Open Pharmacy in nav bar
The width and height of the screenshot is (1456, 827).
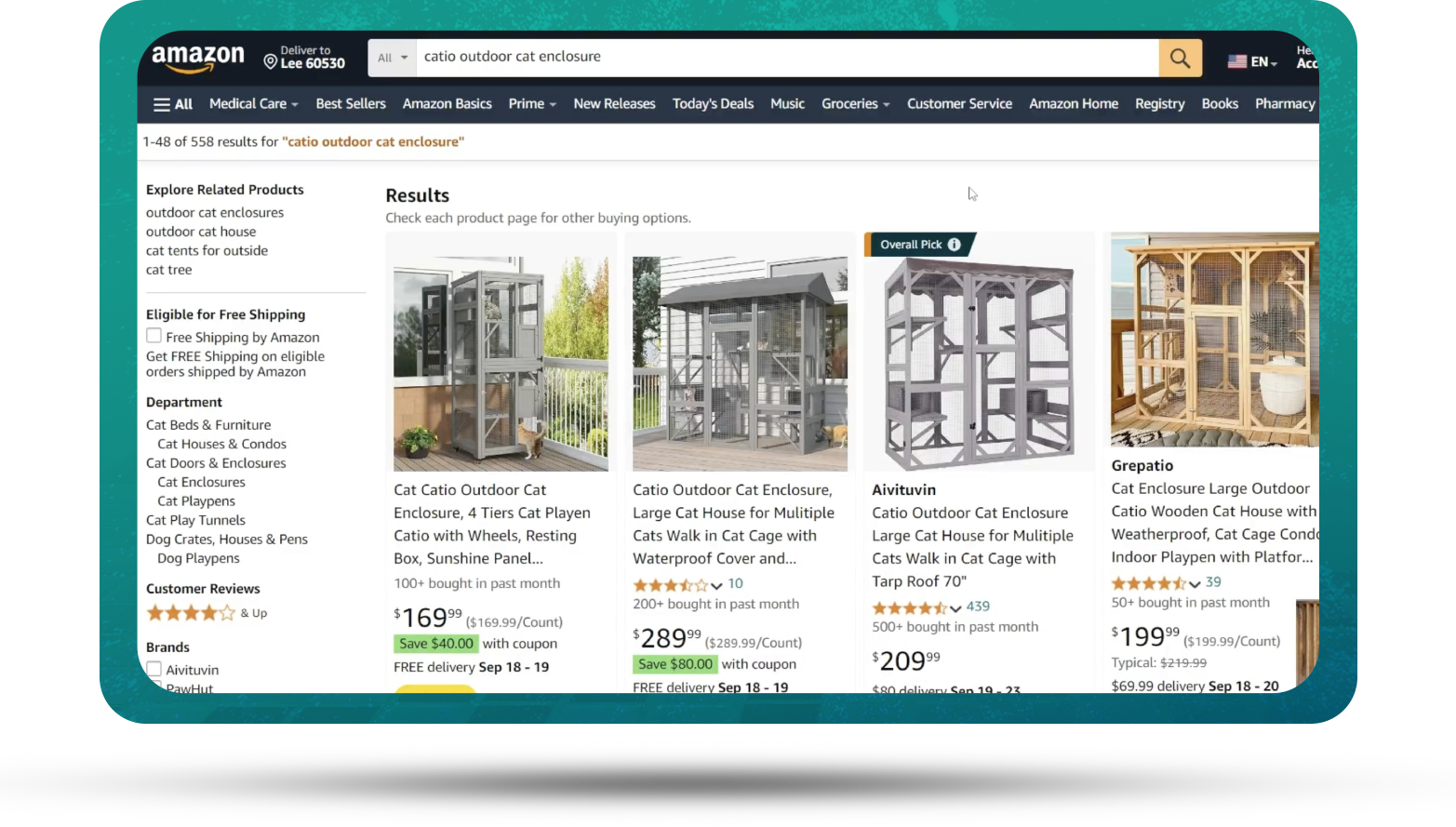(x=1285, y=103)
